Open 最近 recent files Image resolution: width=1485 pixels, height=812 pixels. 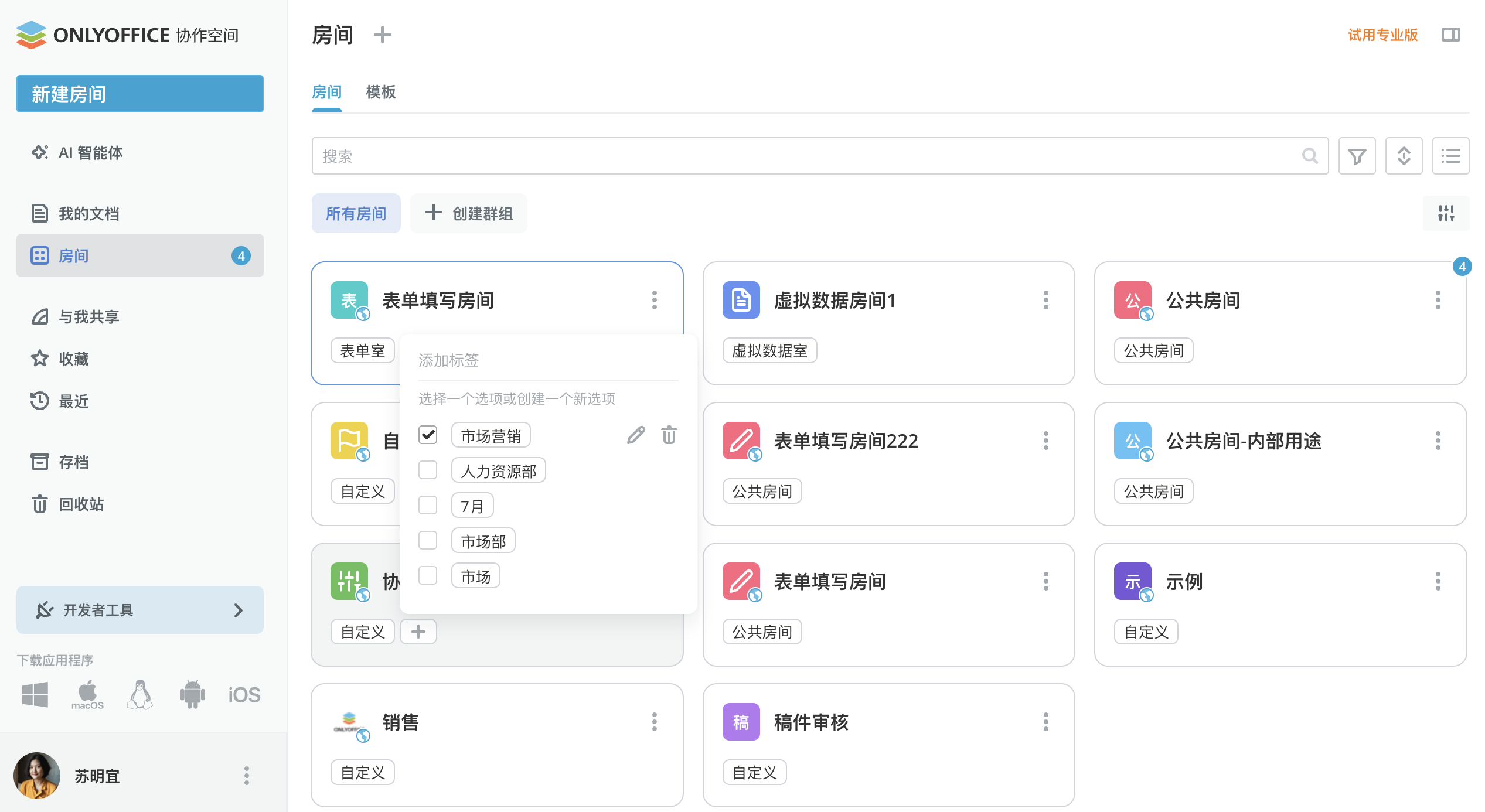coord(140,401)
